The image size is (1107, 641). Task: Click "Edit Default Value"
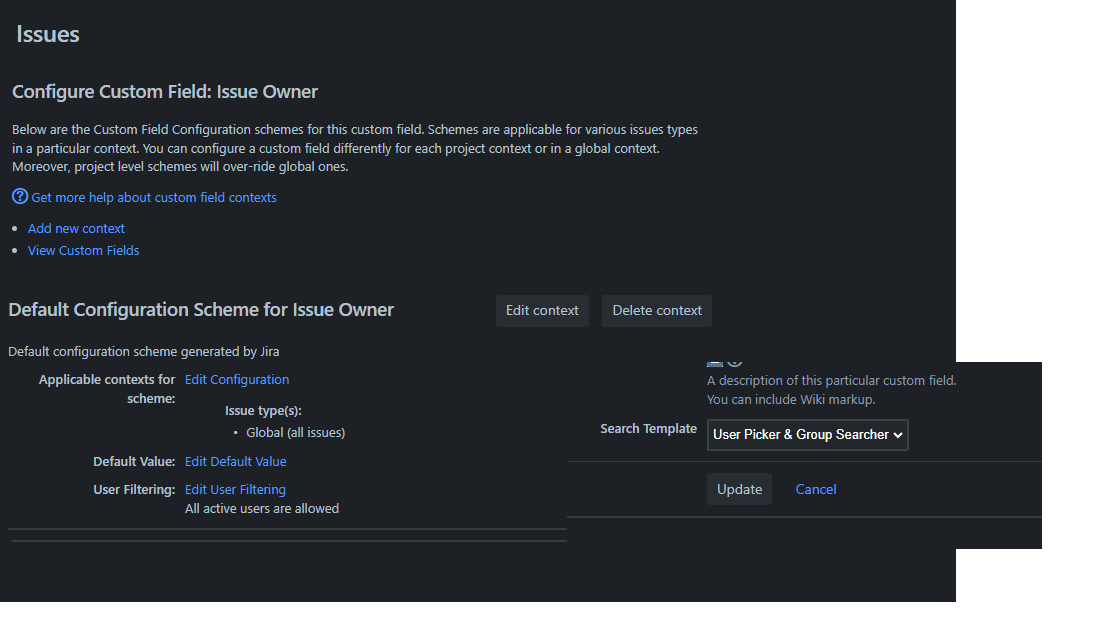point(235,461)
